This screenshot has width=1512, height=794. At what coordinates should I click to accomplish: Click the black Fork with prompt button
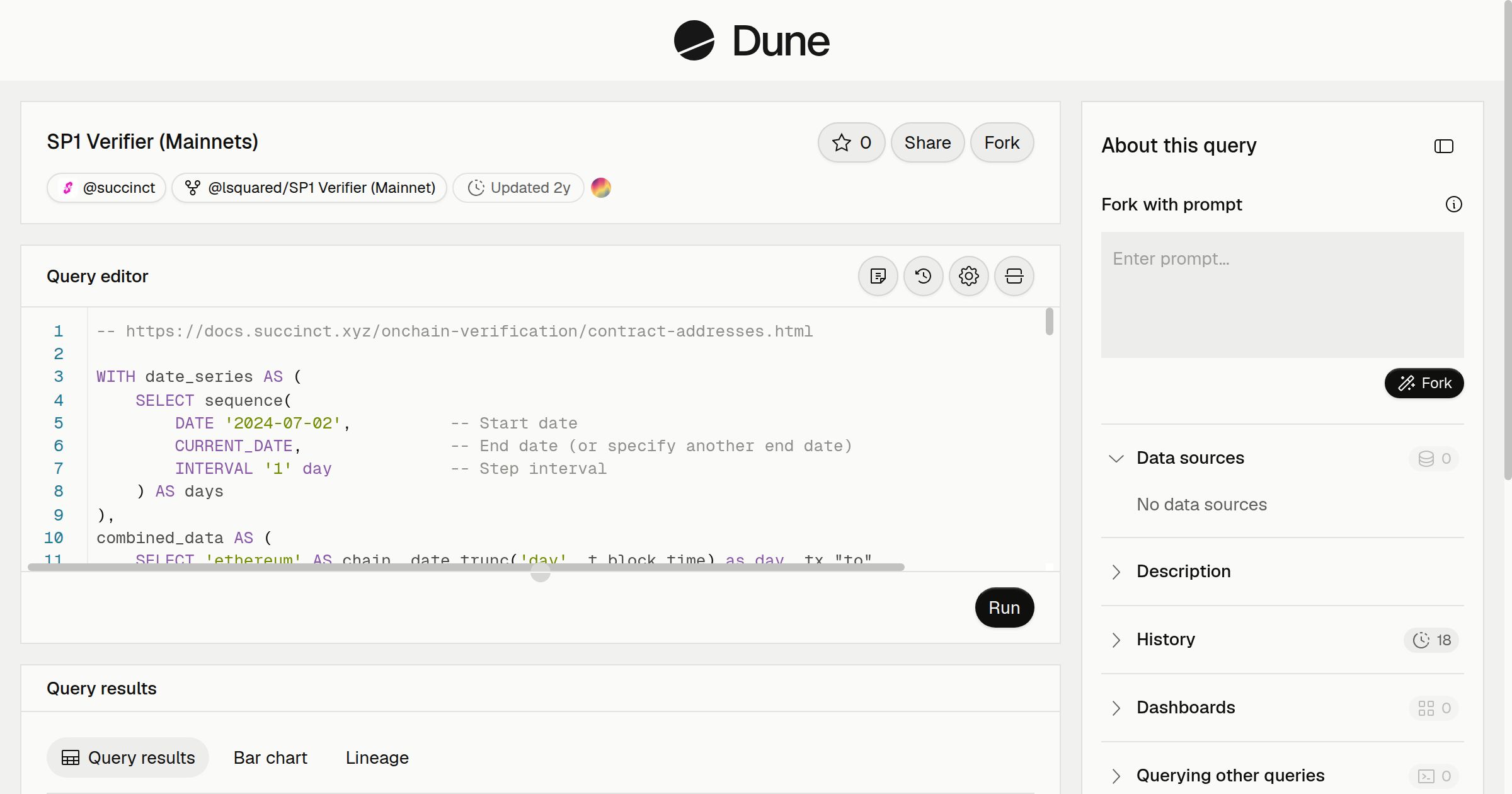1424,383
